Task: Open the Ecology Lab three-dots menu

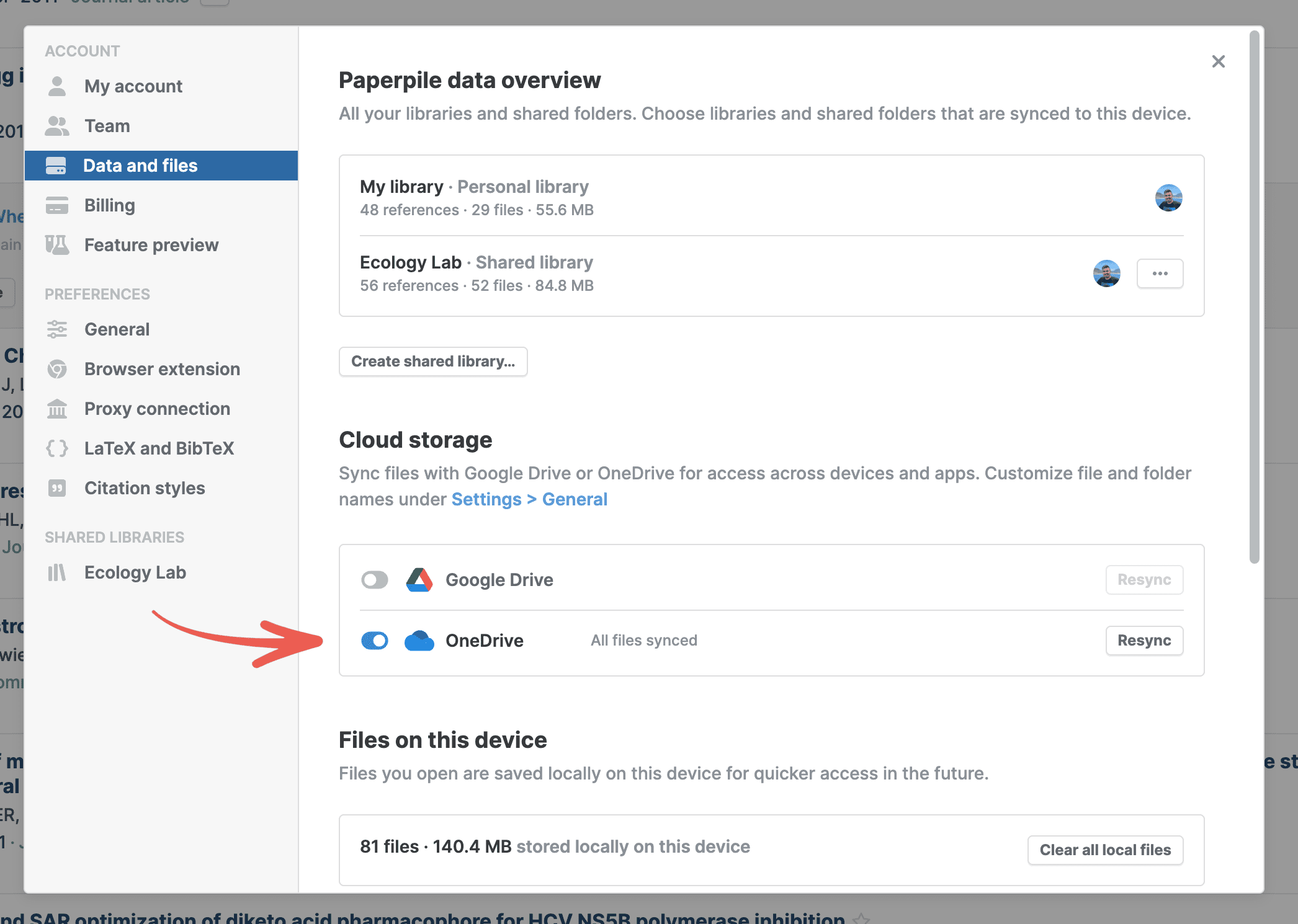Action: 1160,273
